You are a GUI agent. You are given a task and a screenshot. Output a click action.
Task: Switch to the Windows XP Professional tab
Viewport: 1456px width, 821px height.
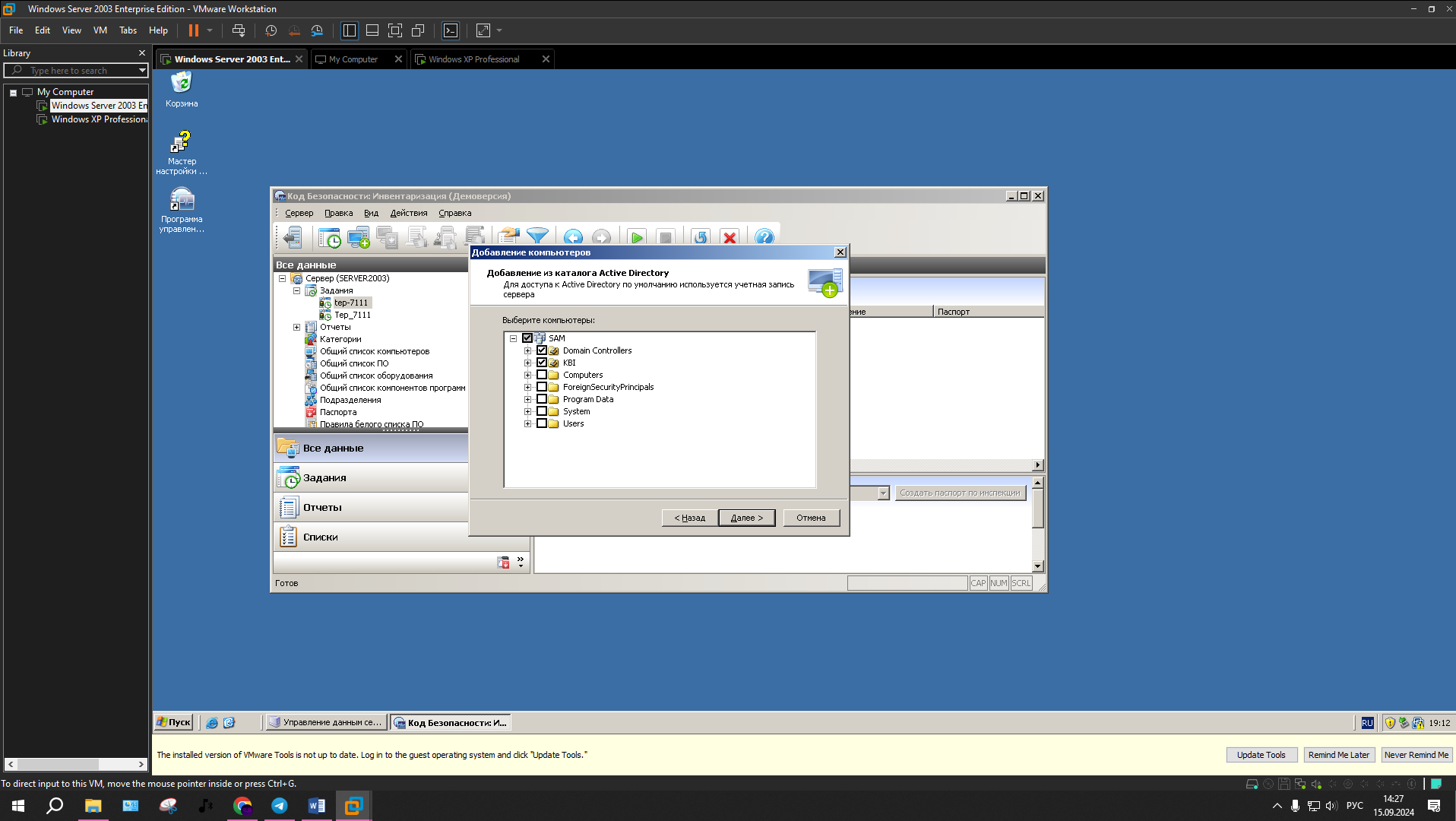[474, 59]
